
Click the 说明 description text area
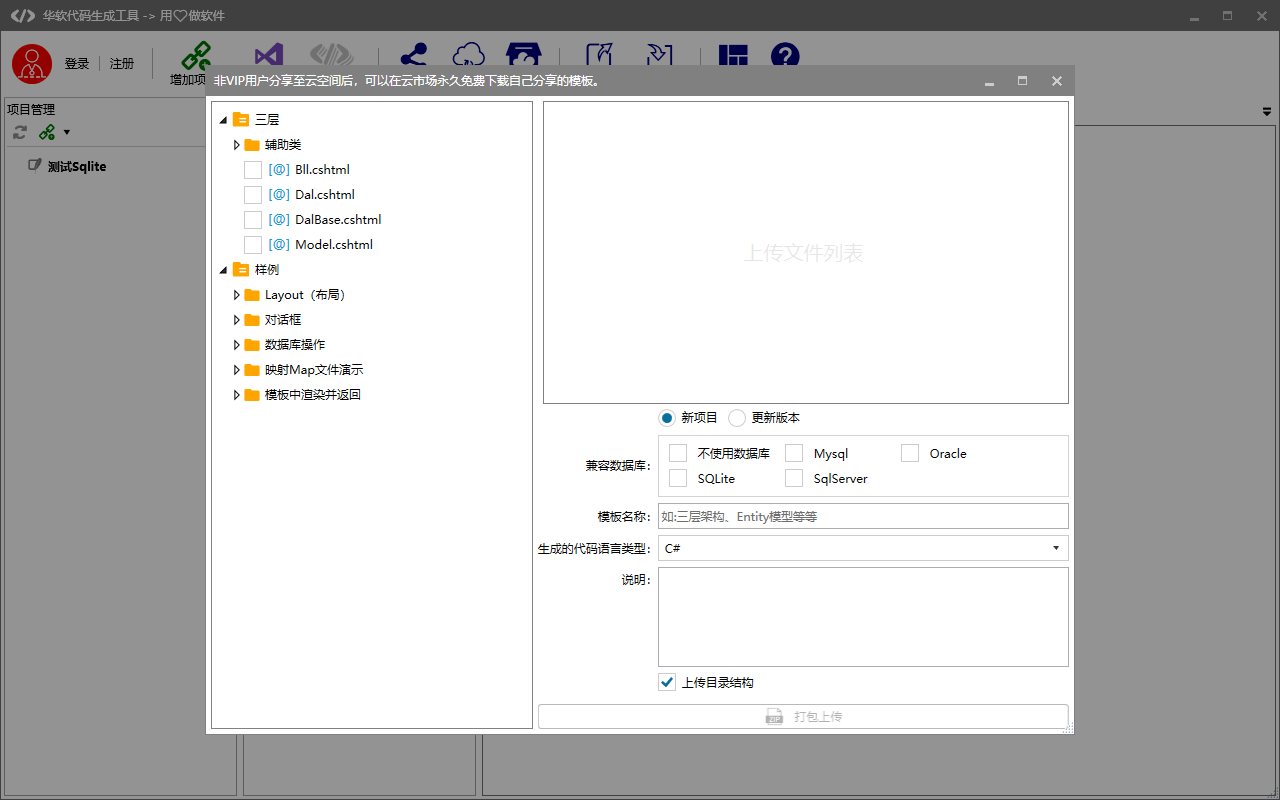863,617
